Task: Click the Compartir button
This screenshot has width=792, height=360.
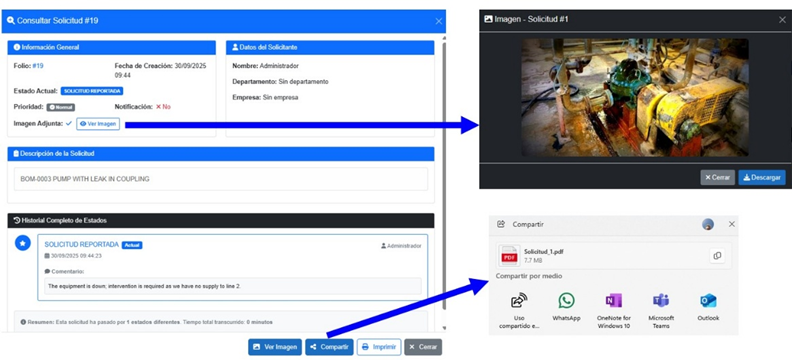Action: (x=329, y=347)
